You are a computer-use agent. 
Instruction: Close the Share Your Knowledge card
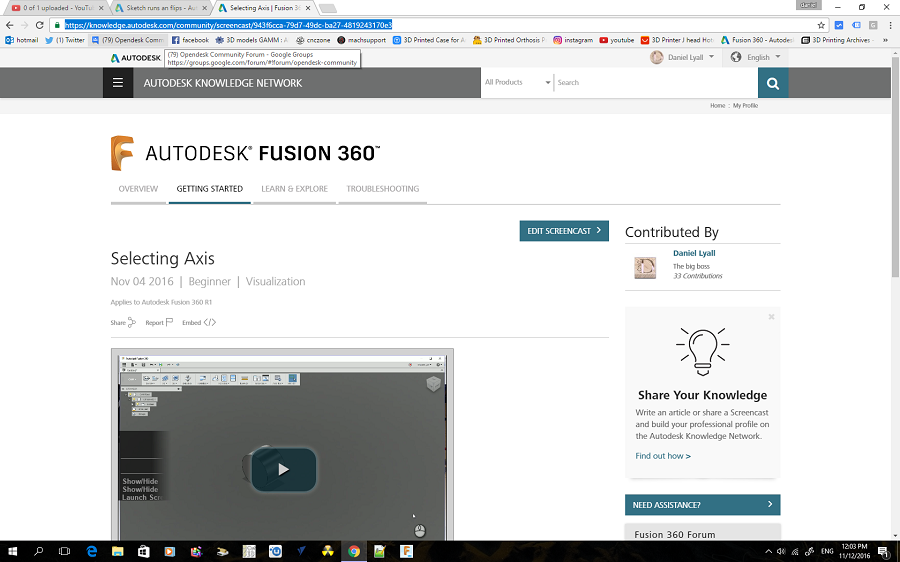click(x=771, y=317)
